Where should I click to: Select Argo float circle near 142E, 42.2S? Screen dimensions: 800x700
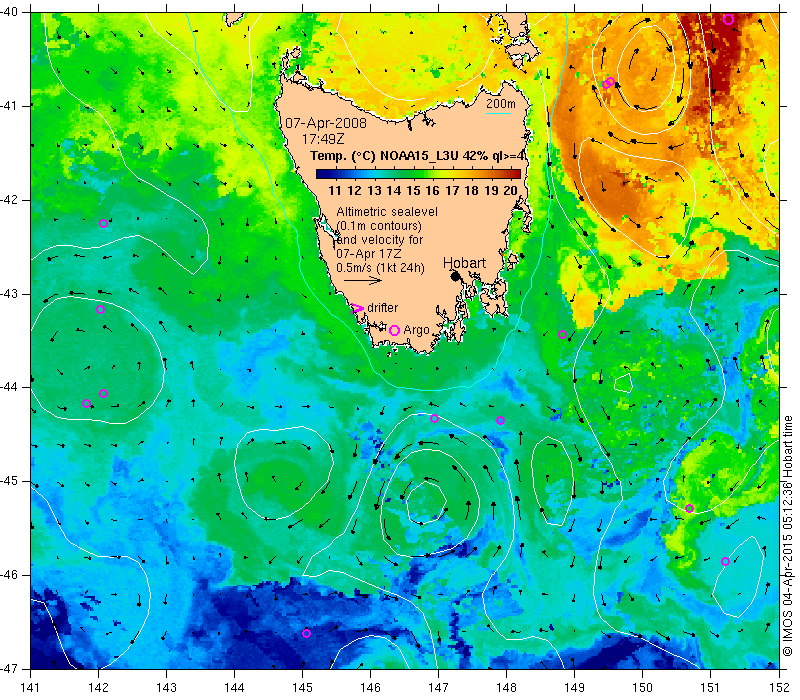[x=103, y=223]
